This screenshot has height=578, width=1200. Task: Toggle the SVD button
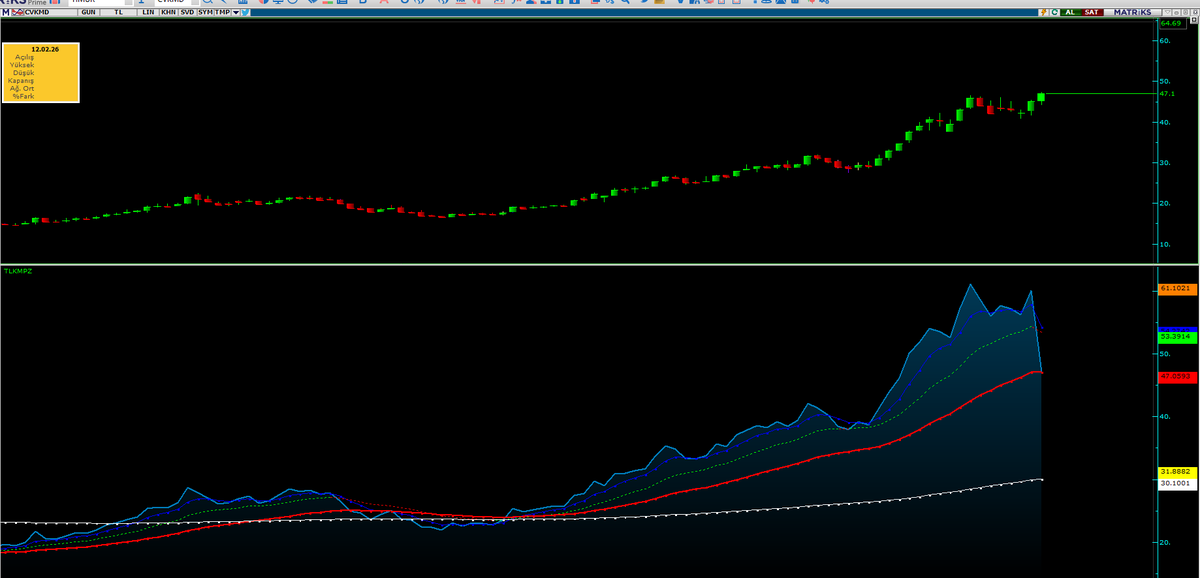(x=187, y=12)
